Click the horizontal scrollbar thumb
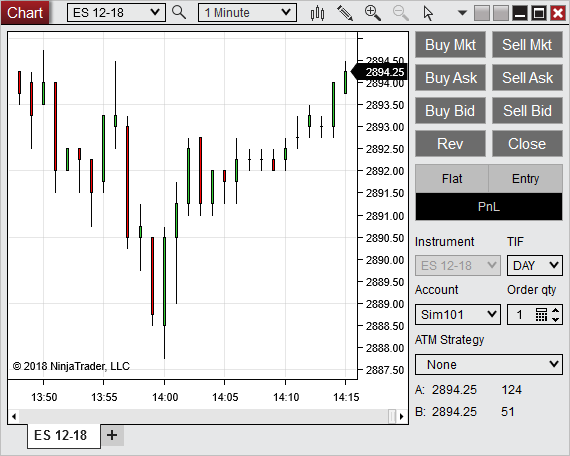The height and width of the screenshot is (456, 570). (392, 416)
